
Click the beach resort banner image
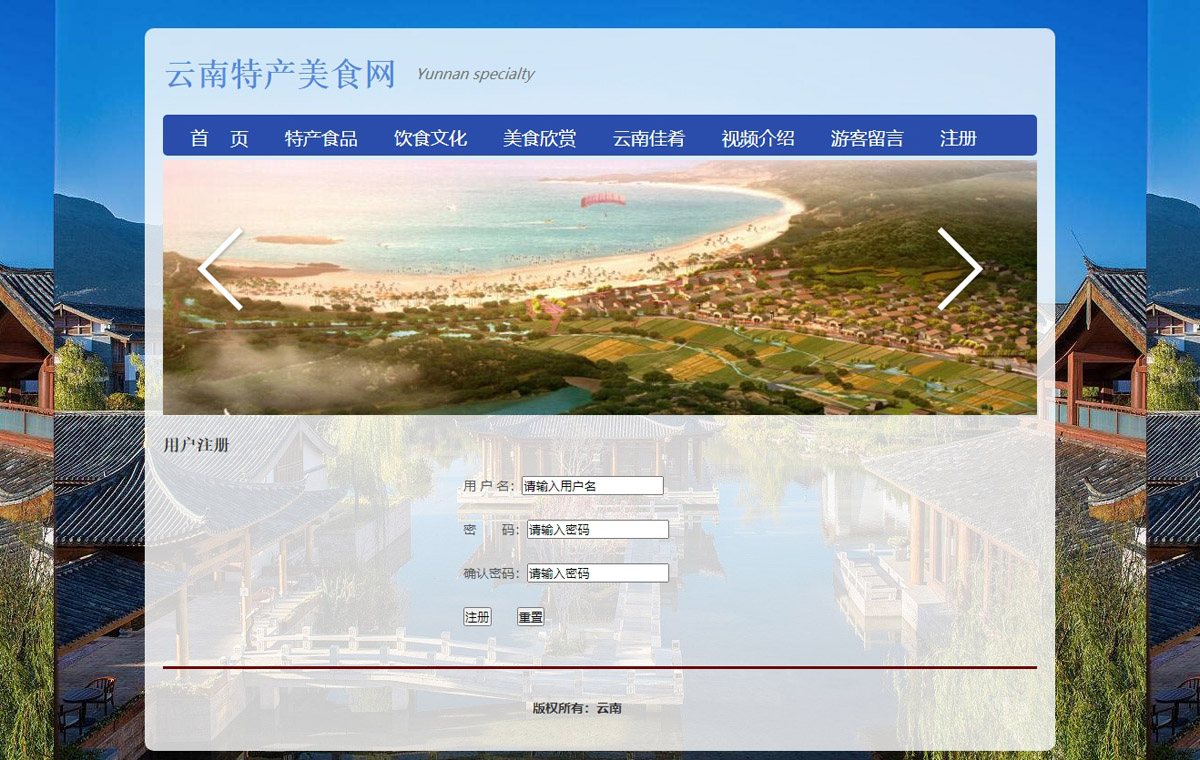coord(600,287)
